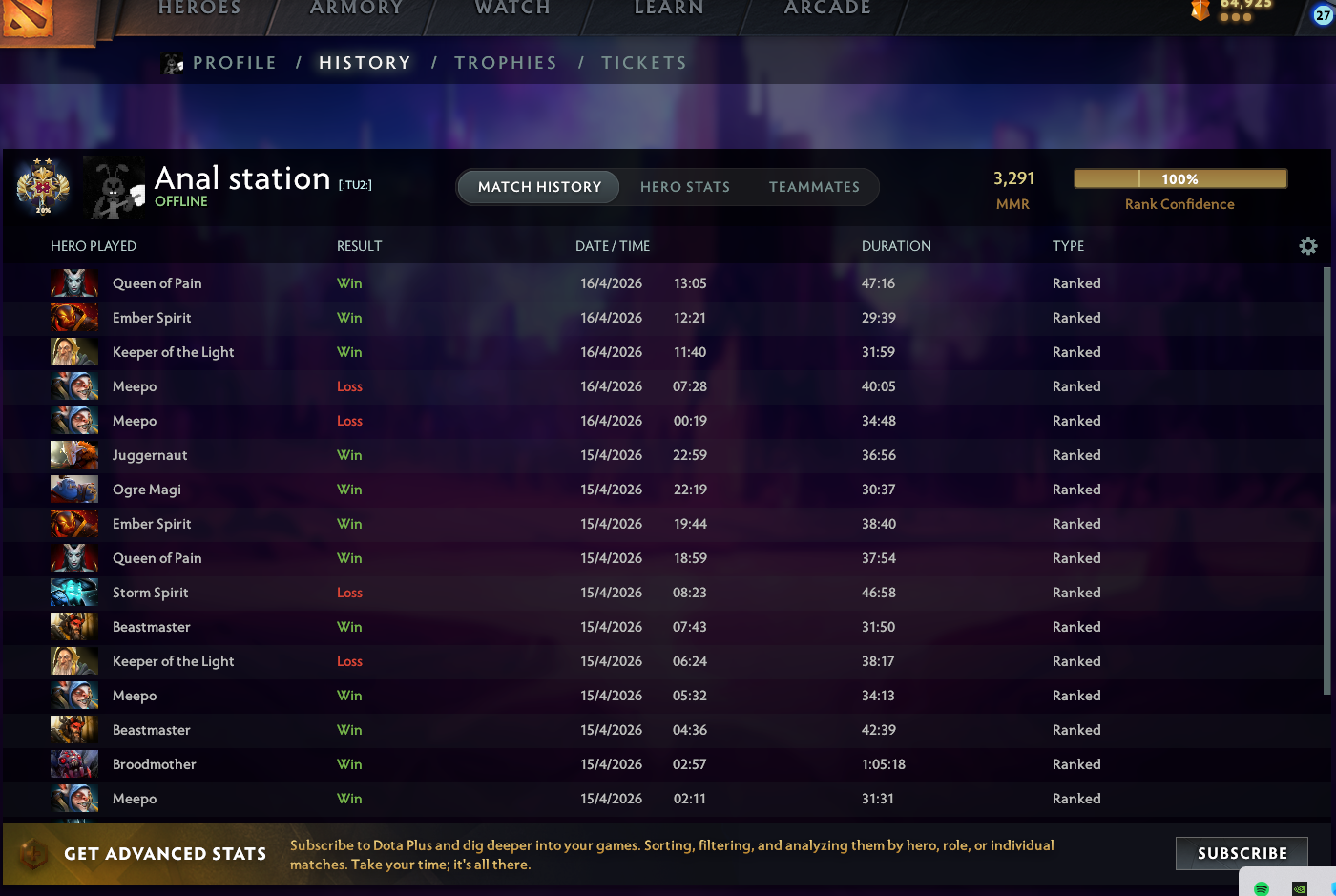The height and width of the screenshot is (896, 1336).
Task: Click the [:TU2:] clan tag
Action: pos(355,185)
